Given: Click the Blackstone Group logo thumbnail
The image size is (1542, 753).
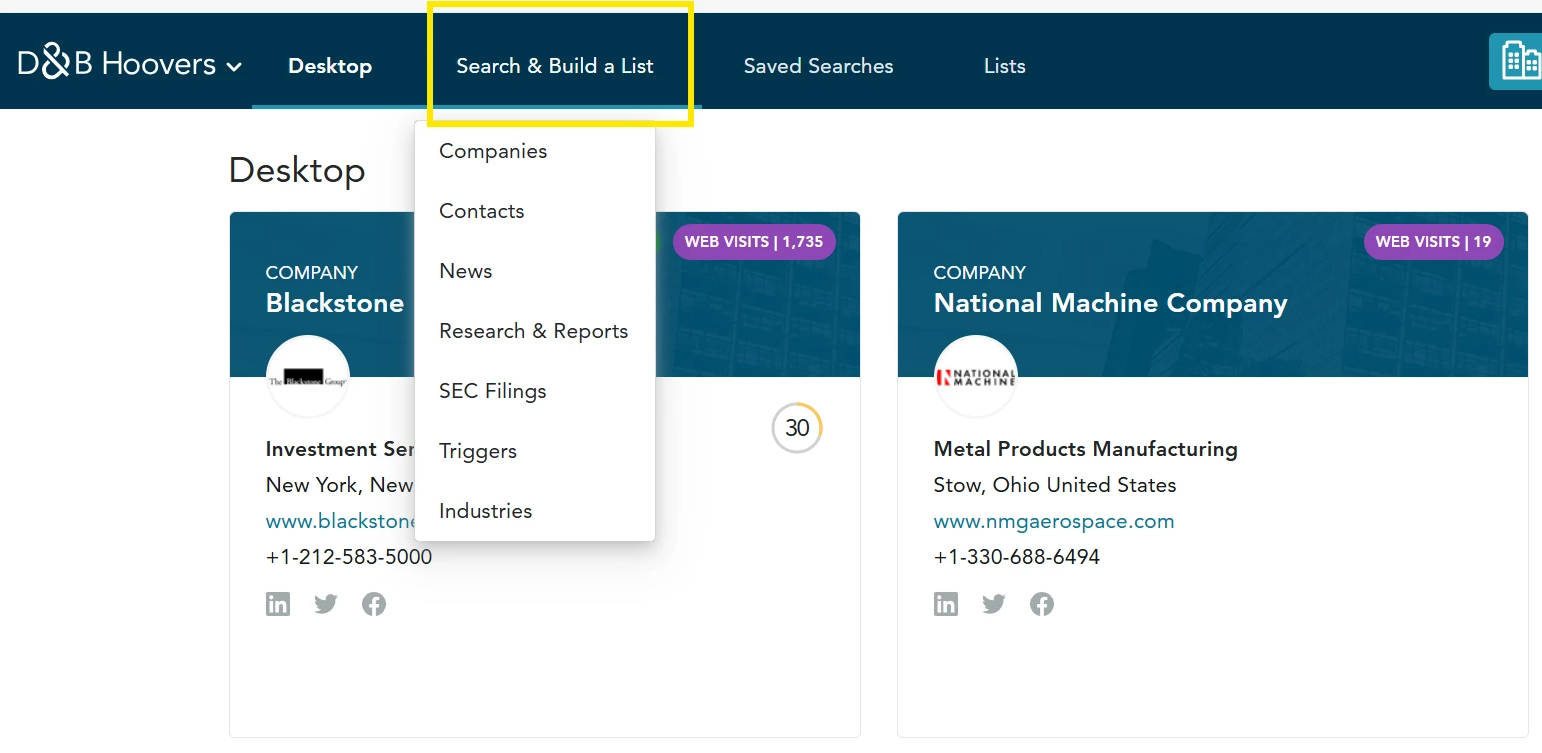Looking at the screenshot, I should click(308, 377).
